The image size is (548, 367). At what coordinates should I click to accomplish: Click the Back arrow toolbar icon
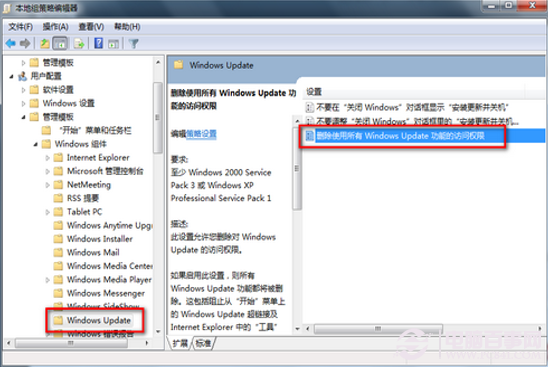coord(11,43)
